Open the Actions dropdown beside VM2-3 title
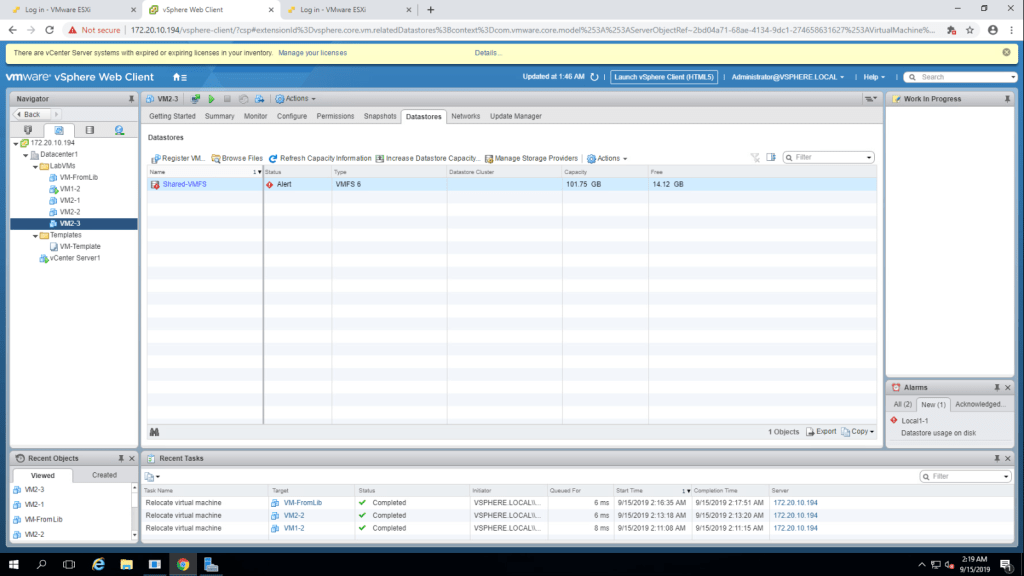This screenshot has height=576, width=1024. click(296, 99)
